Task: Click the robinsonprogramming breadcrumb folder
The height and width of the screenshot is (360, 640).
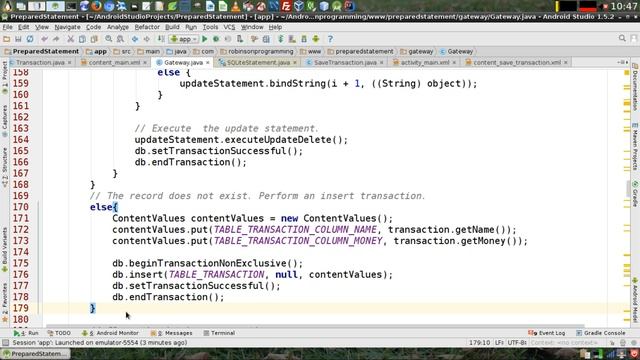Action: click(x=256, y=51)
